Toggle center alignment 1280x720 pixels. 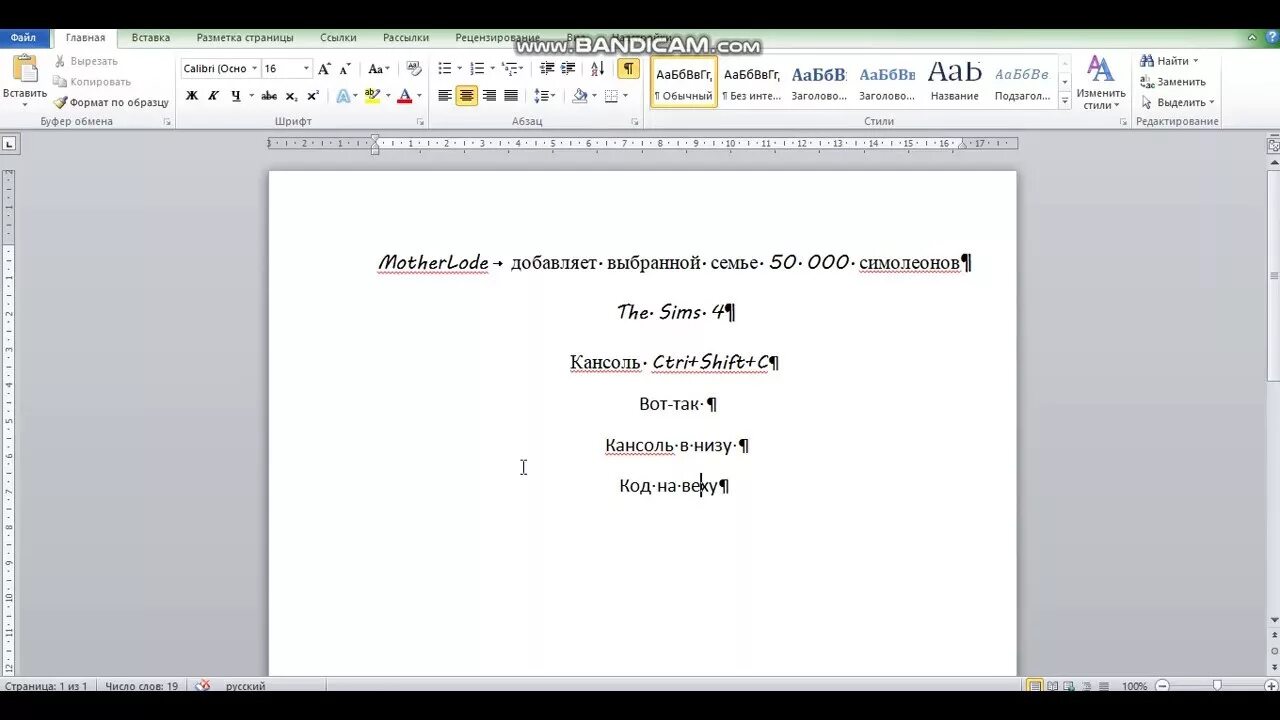(467, 96)
